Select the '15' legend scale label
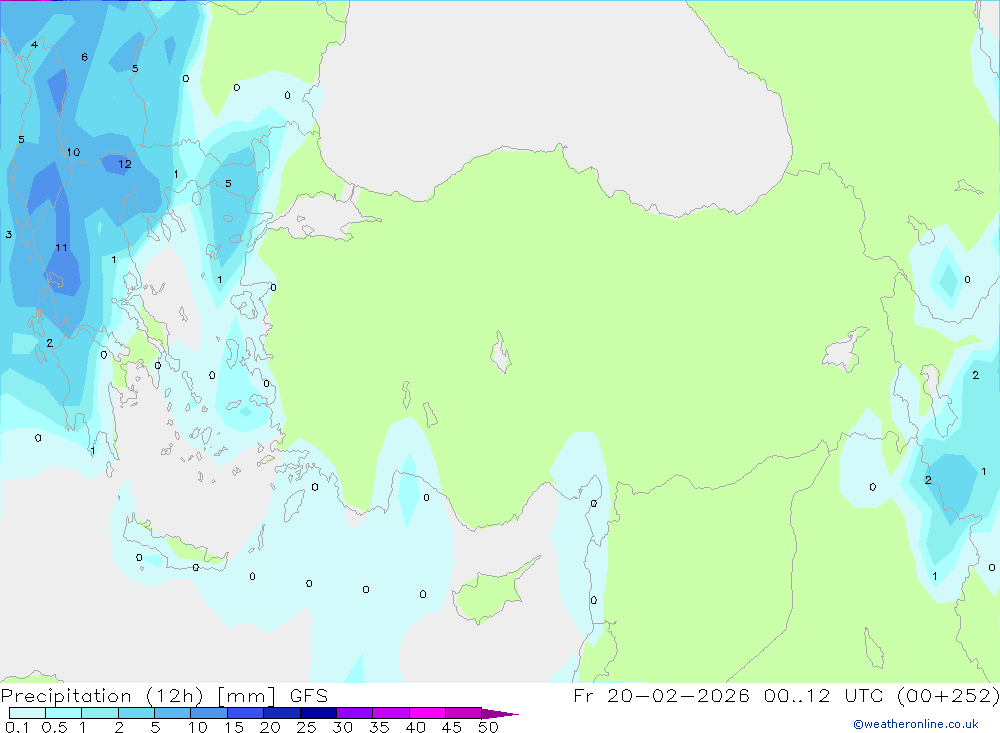The image size is (1000, 733). [234, 727]
